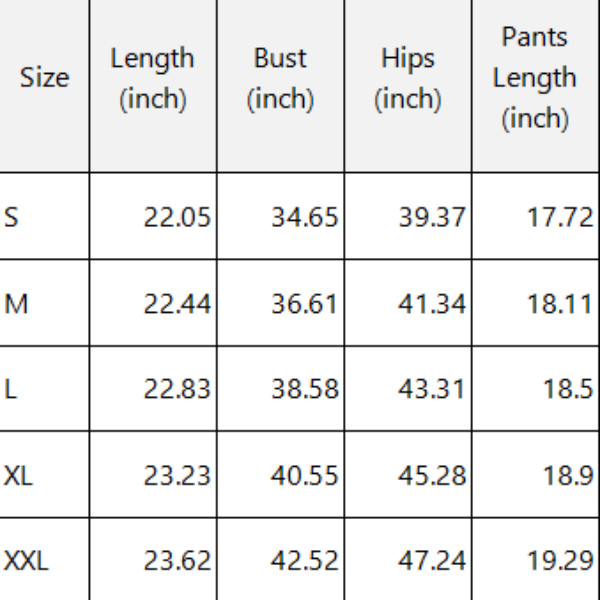Select the Pants Length (inch) header
Viewport: 600px width, 600px height.
tap(535, 86)
